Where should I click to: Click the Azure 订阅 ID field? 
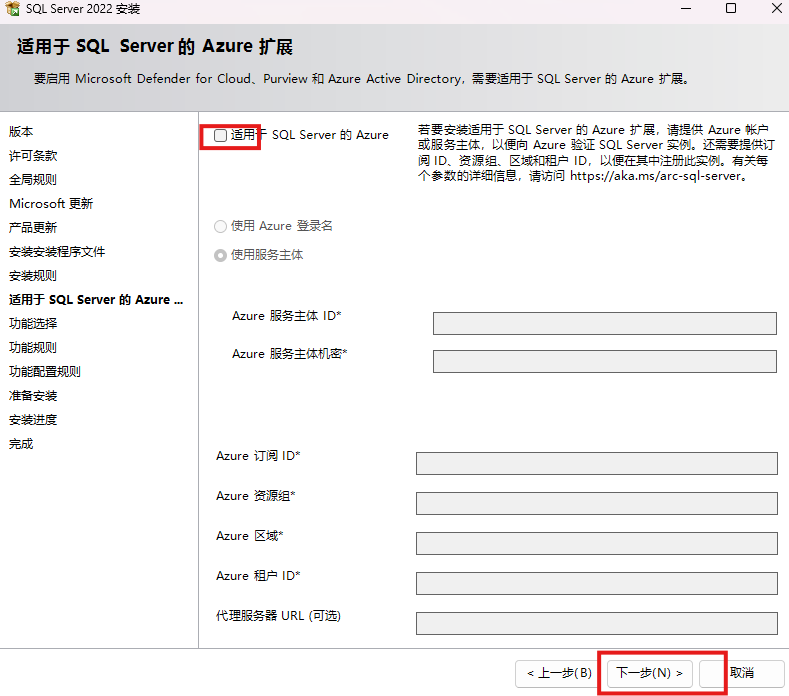(x=596, y=463)
